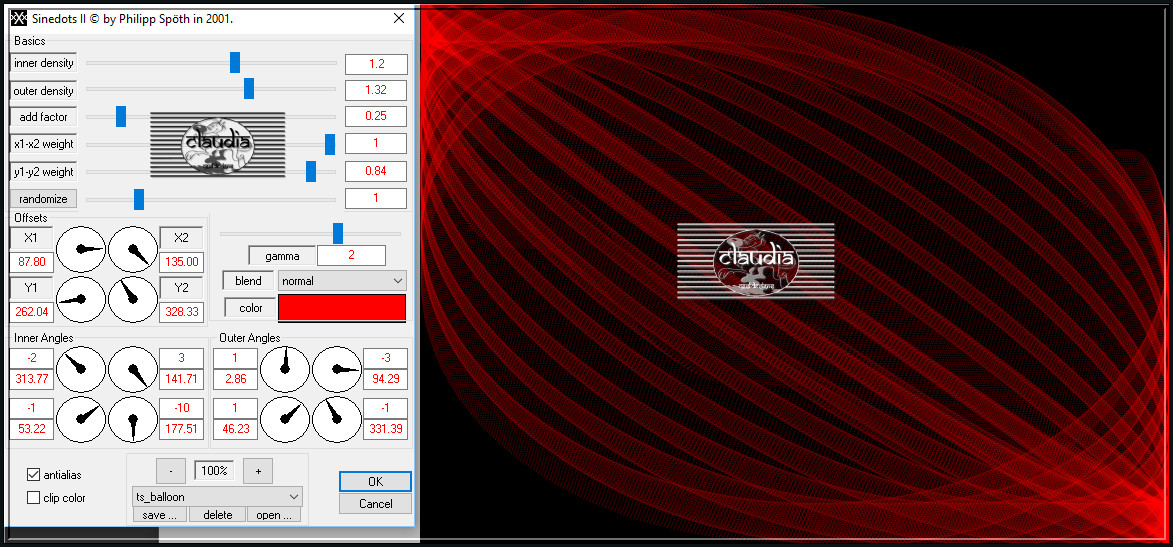Click the inner angle dial beside 141.71
Viewport: 1173px width, 547px height.
point(133,369)
